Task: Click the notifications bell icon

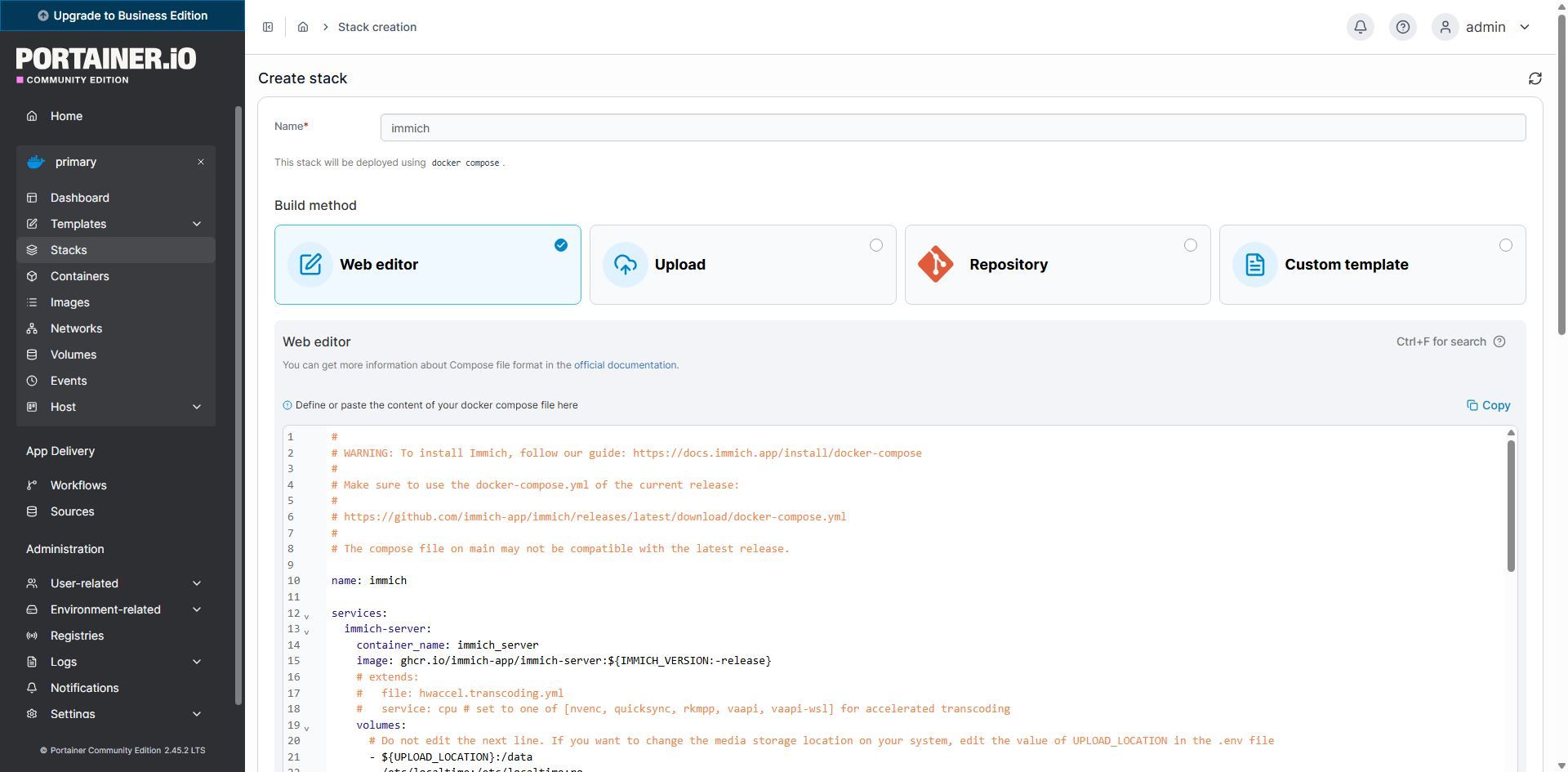Action: tap(1361, 27)
